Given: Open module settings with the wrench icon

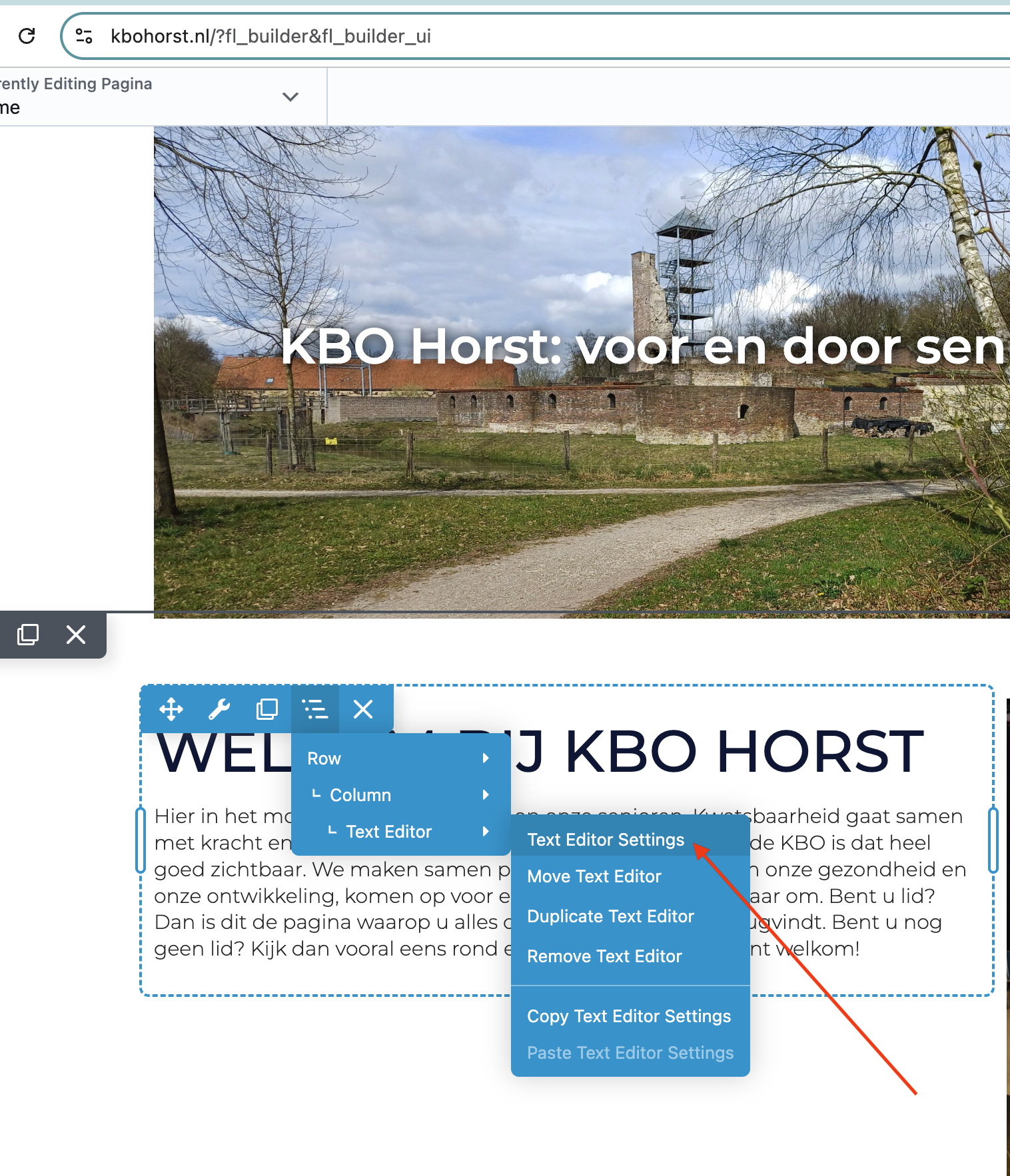Looking at the screenshot, I should click(219, 709).
